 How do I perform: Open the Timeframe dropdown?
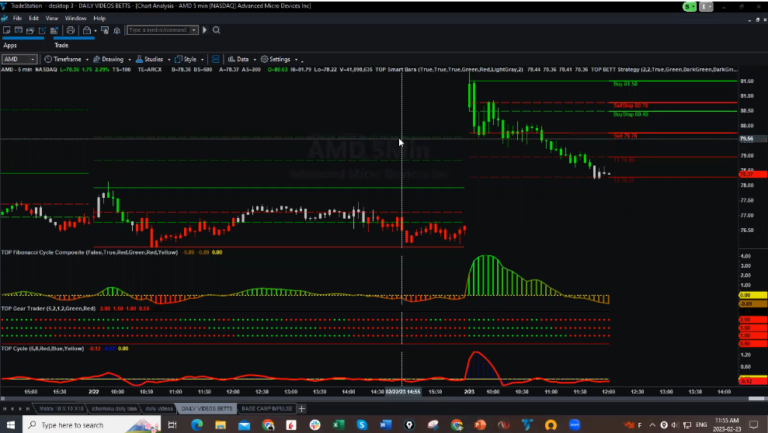tap(65, 59)
